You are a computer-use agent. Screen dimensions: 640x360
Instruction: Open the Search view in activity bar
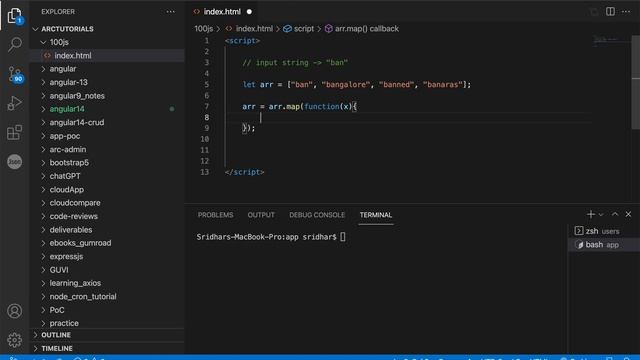click(x=15, y=44)
